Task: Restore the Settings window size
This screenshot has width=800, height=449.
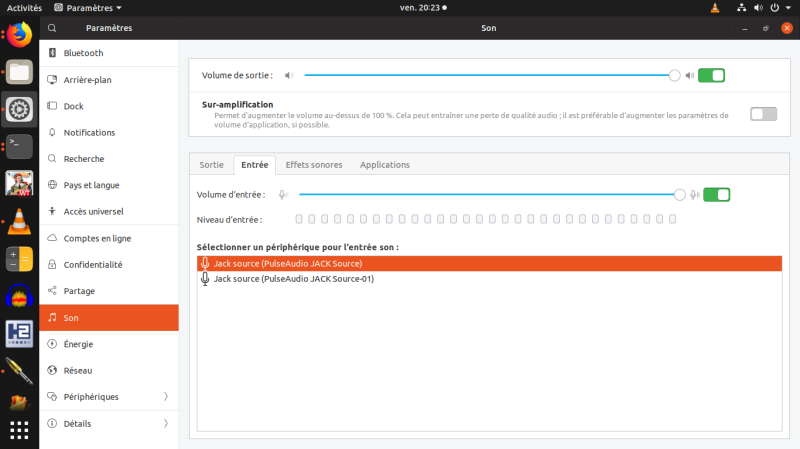Action: pos(765,29)
